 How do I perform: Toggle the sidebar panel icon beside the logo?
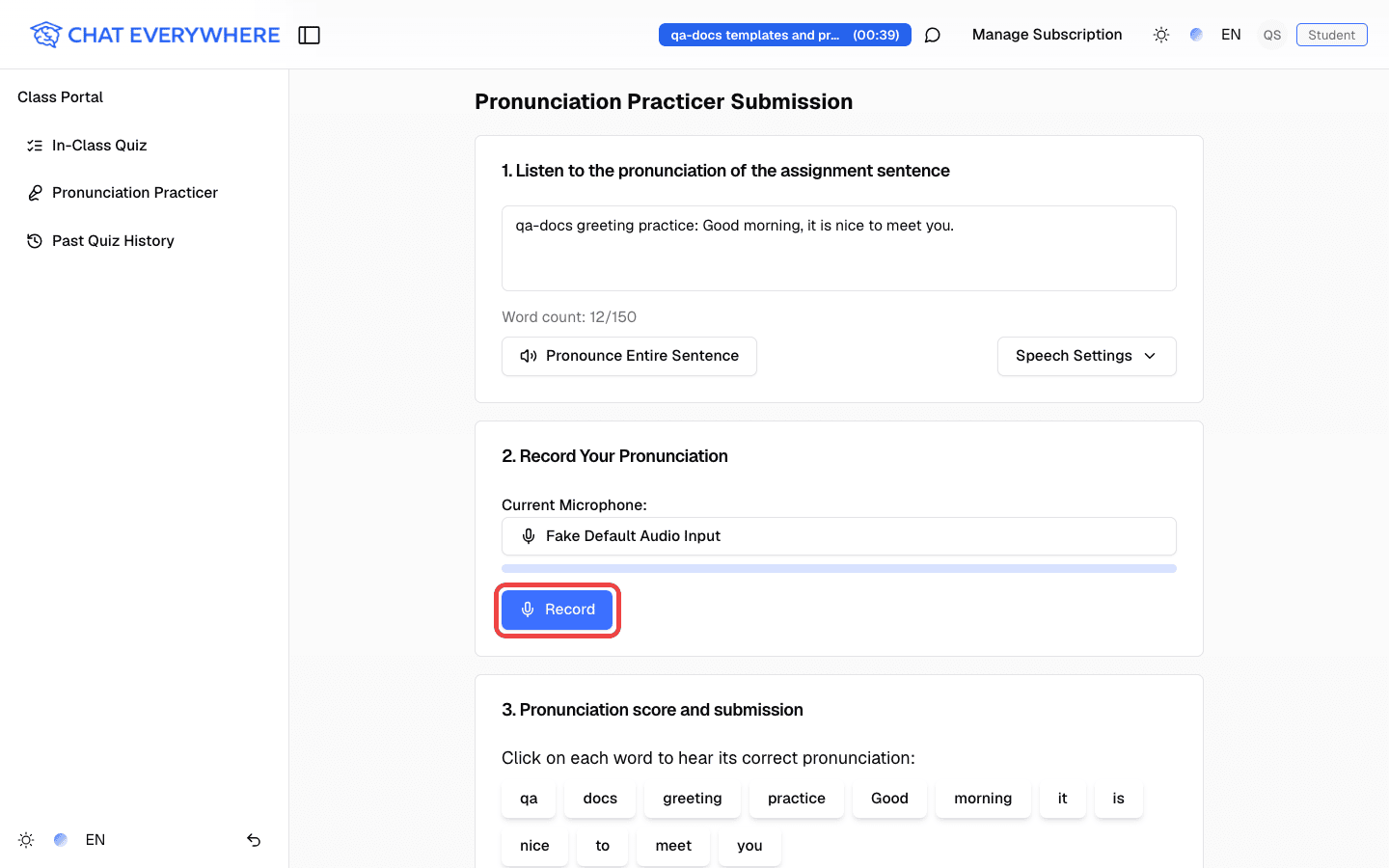click(x=309, y=35)
